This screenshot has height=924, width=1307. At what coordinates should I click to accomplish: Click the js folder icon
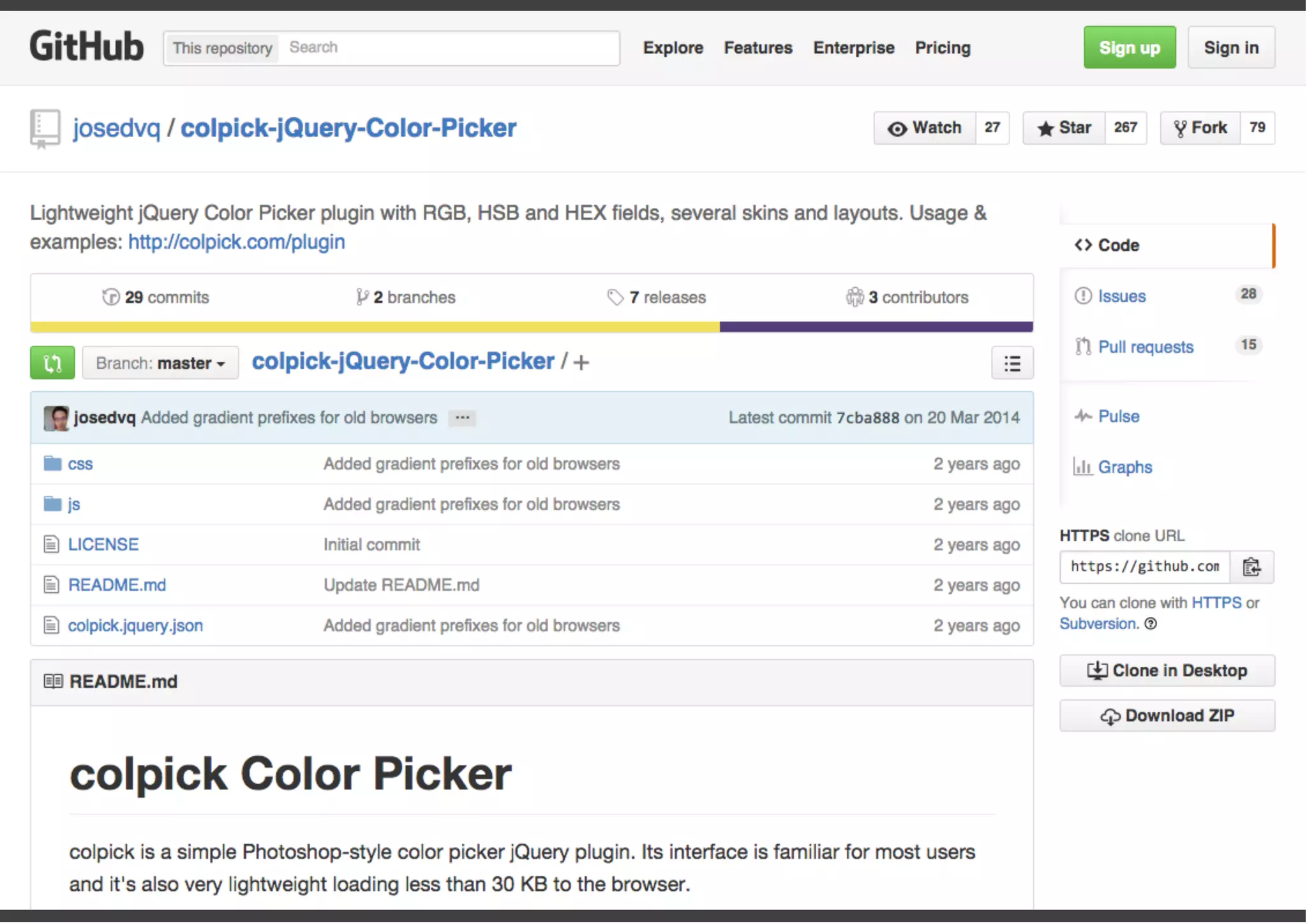tap(52, 504)
